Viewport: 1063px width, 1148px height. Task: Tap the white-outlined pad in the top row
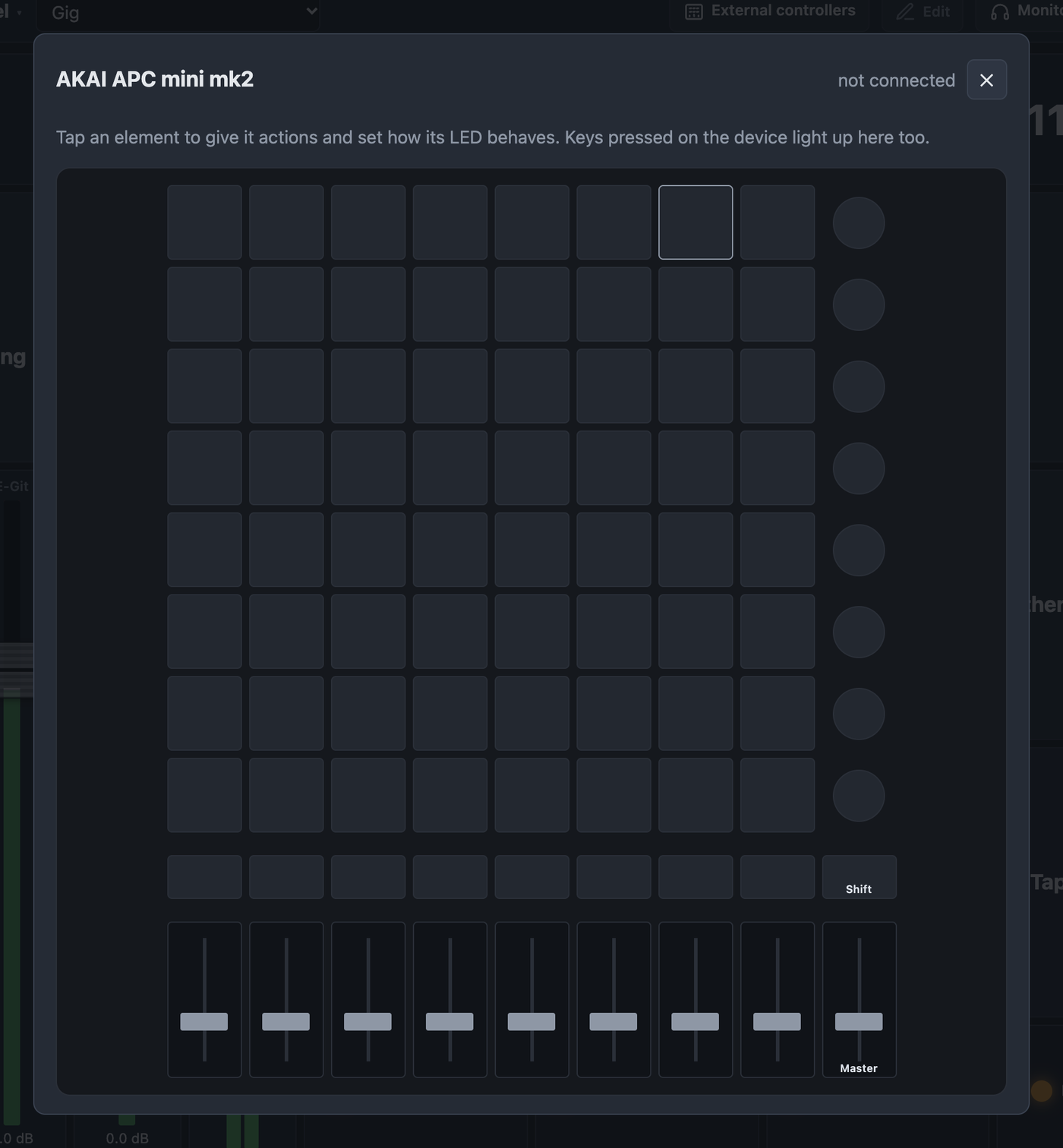click(x=696, y=222)
